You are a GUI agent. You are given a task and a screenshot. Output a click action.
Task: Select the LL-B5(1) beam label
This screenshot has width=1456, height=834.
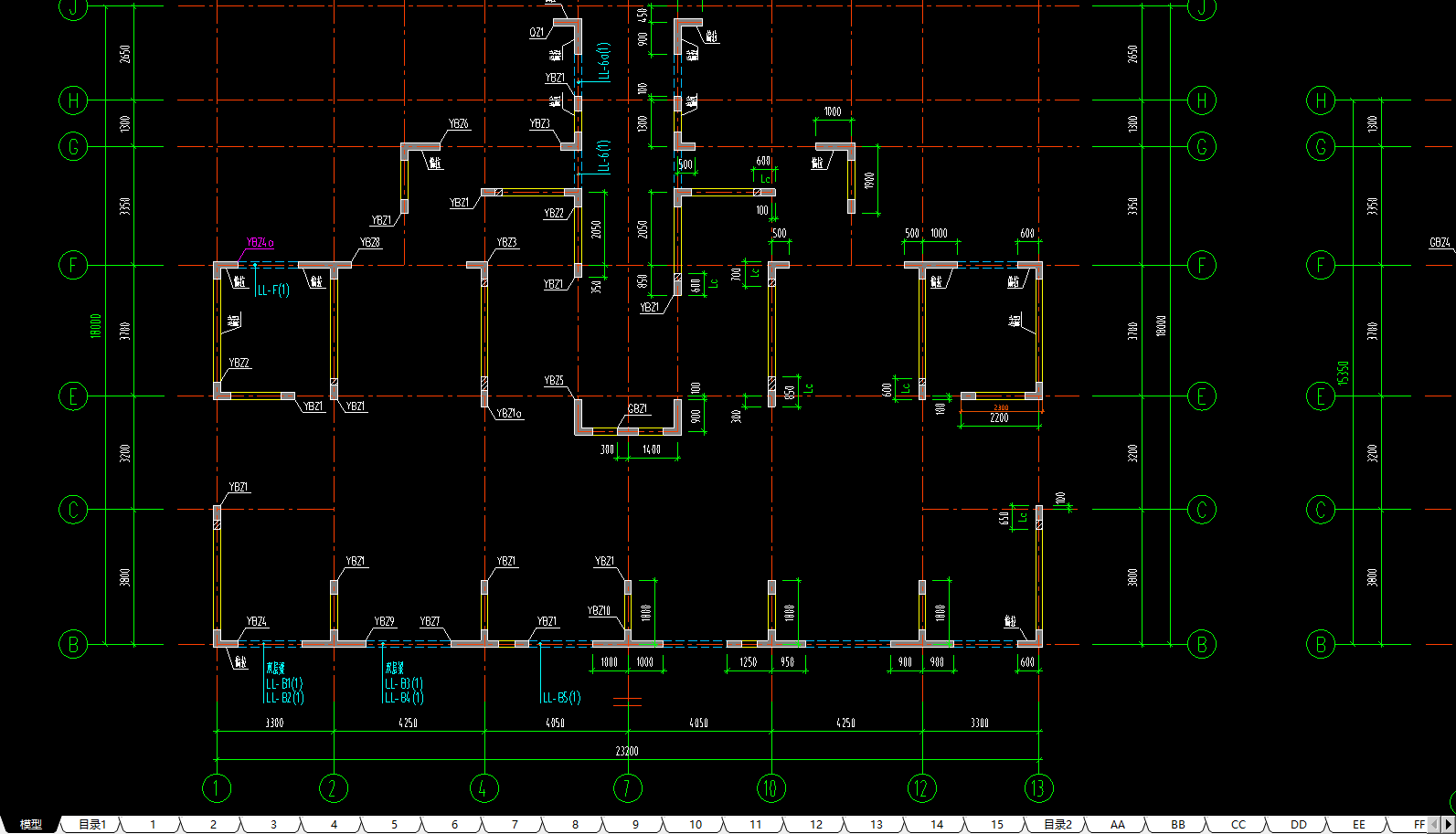point(562,698)
